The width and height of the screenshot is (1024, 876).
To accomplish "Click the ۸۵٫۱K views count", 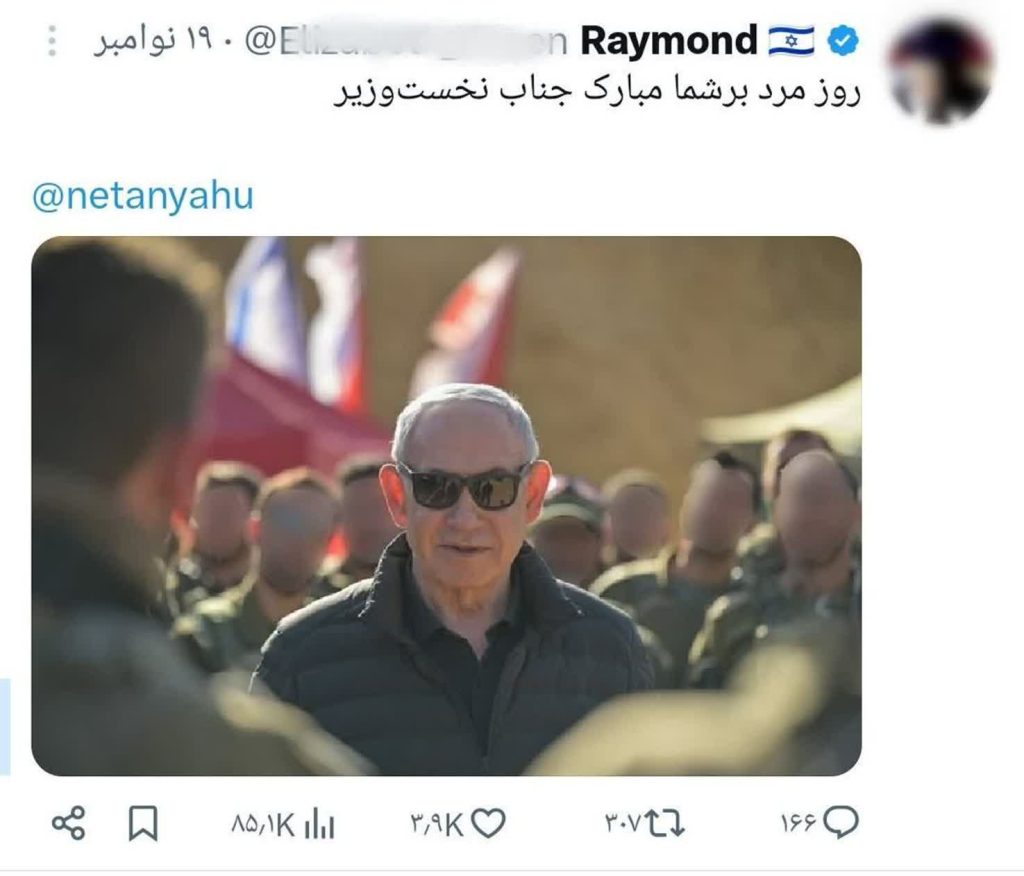I will click(263, 824).
